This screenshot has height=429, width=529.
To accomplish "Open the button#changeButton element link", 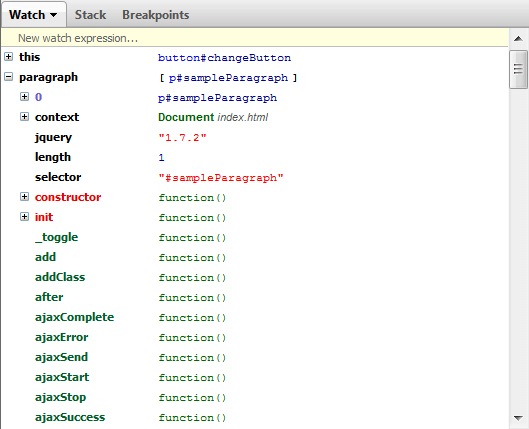I will pos(224,58).
